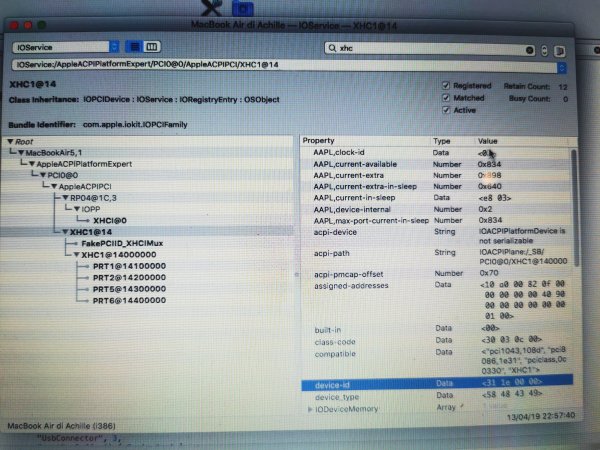Select FakePCIID_XHCIMux entry
Screen dimensions: 600x450
(122, 243)
